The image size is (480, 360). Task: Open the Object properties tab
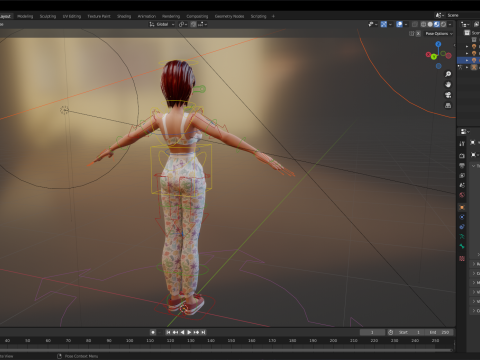pyautogui.click(x=462, y=207)
